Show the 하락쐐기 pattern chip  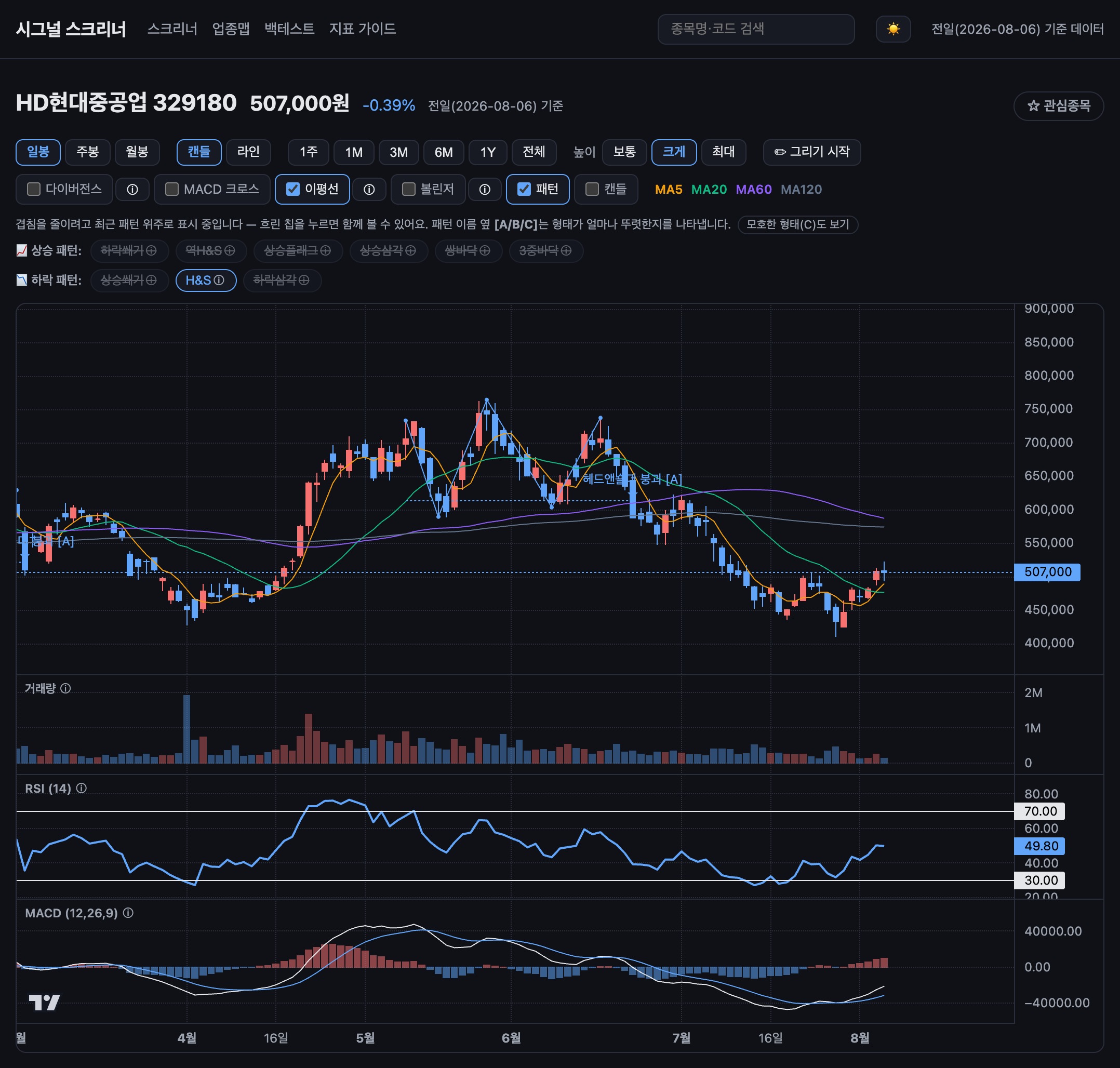click(x=129, y=250)
